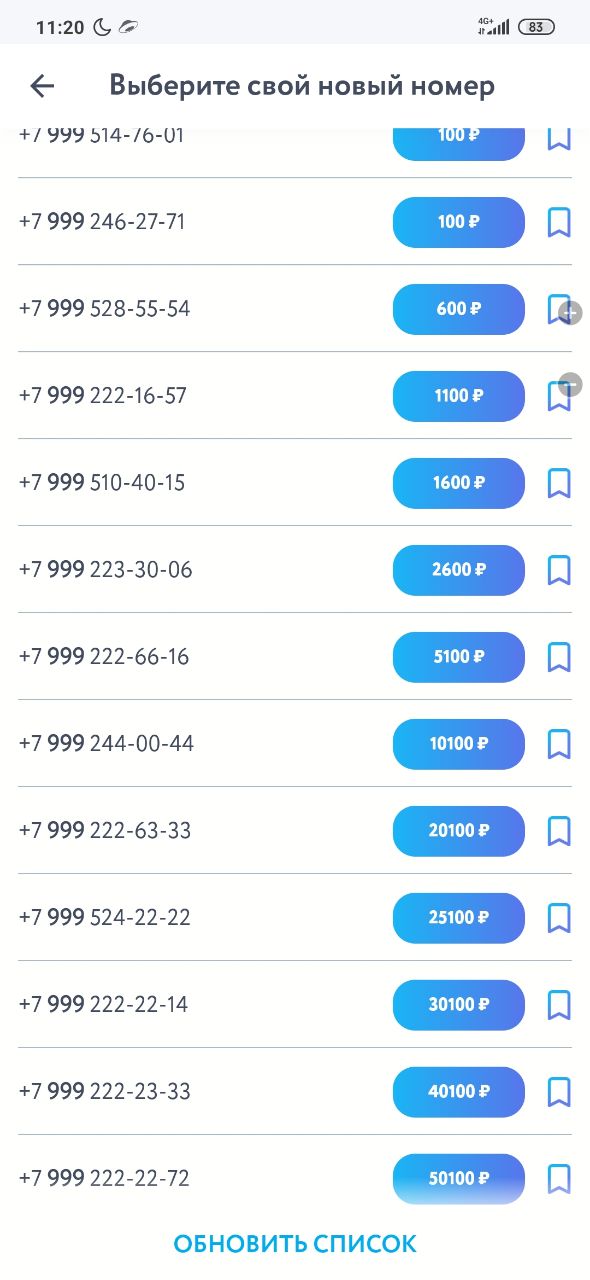This screenshot has width=590, height=1280.
Task: Tap the back arrow icon
Action: tap(42, 86)
